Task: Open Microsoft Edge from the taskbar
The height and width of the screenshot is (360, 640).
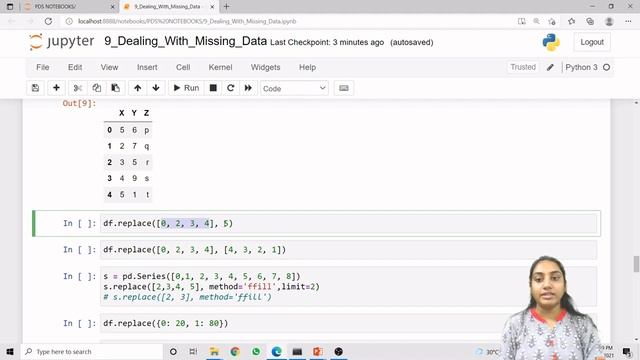Action: click(276, 351)
